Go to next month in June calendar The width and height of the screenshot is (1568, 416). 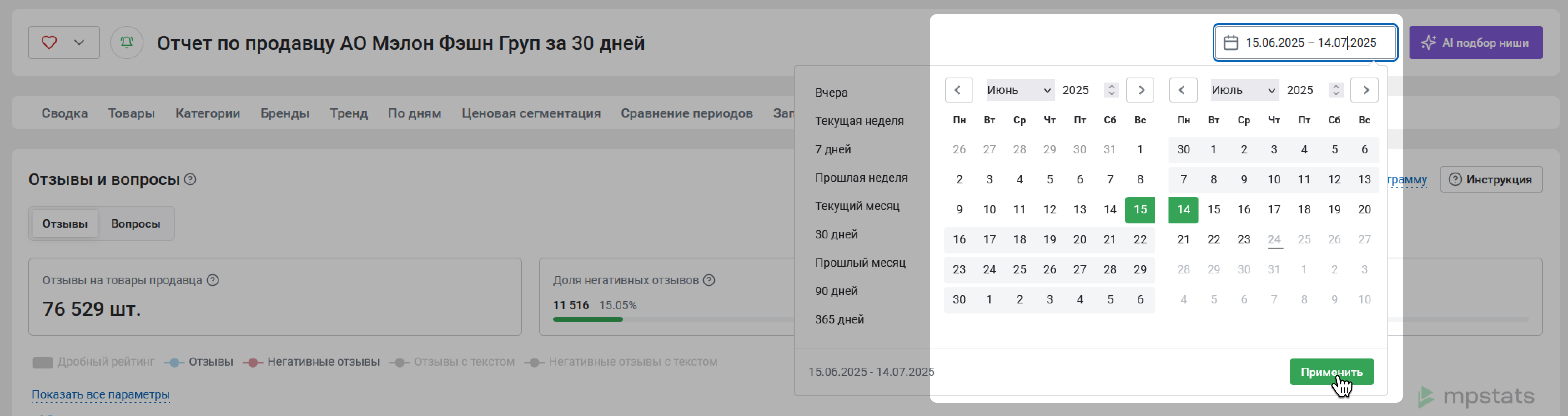(1140, 90)
